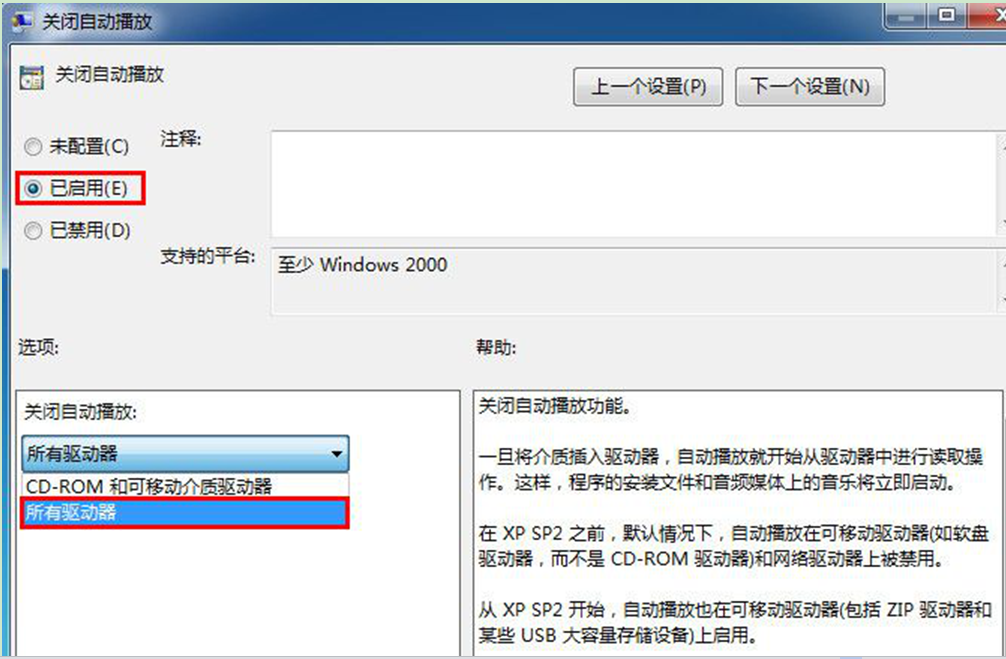Image resolution: width=1006 pixels, height=659 pixels.
Task: Click the policy setting icon beside 关闭自动播放 heading
Action: click(31, 77)
